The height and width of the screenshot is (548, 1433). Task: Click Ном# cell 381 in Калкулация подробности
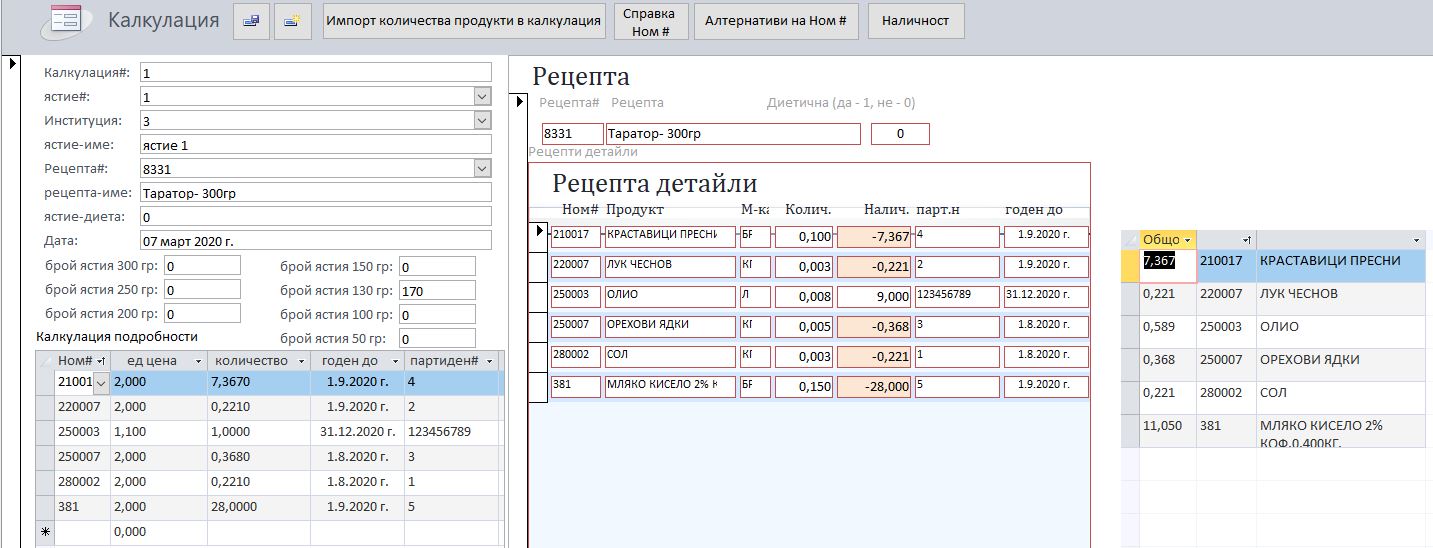(x=82, y=508)
